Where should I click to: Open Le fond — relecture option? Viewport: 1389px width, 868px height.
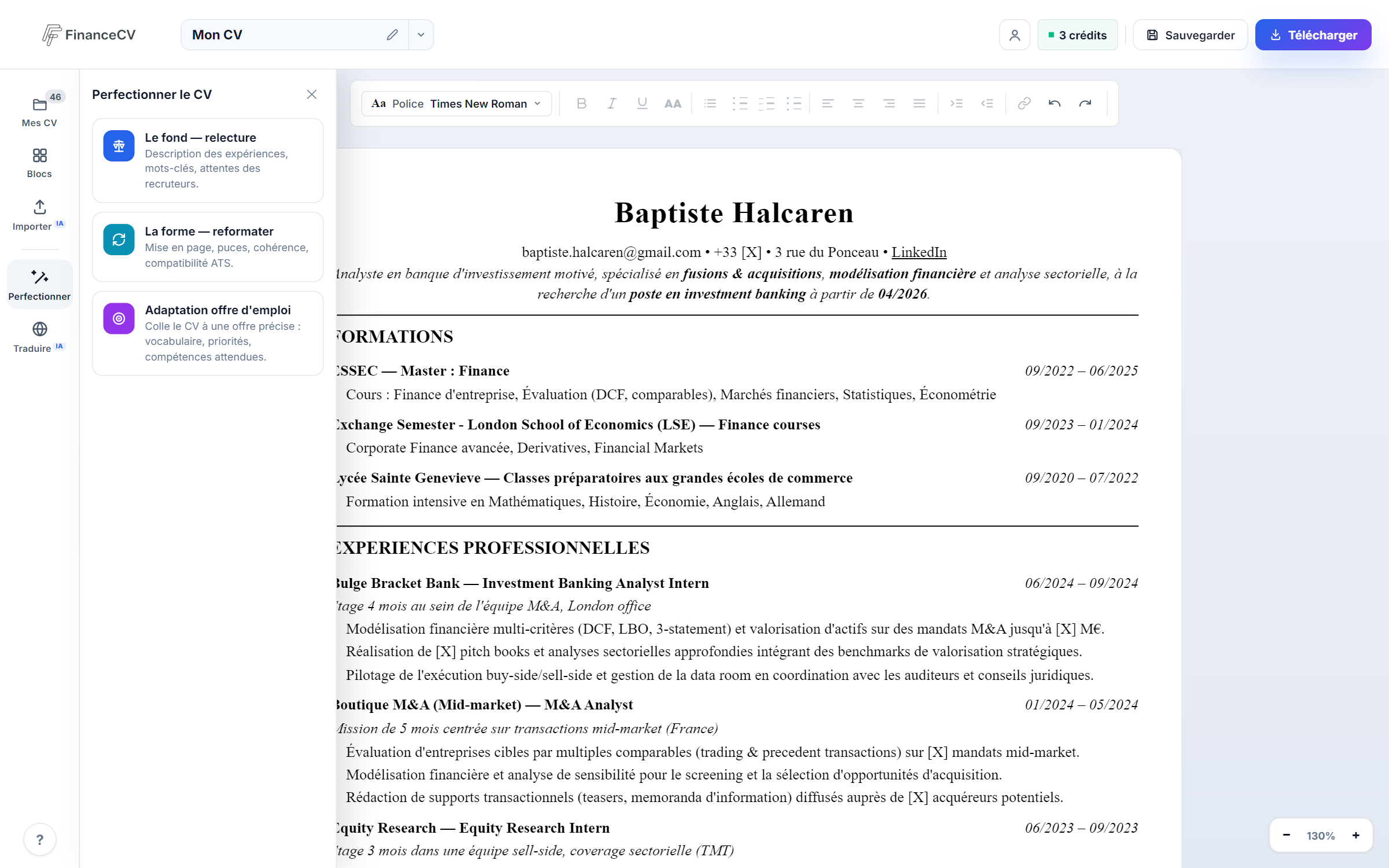(x=208, y=160)
